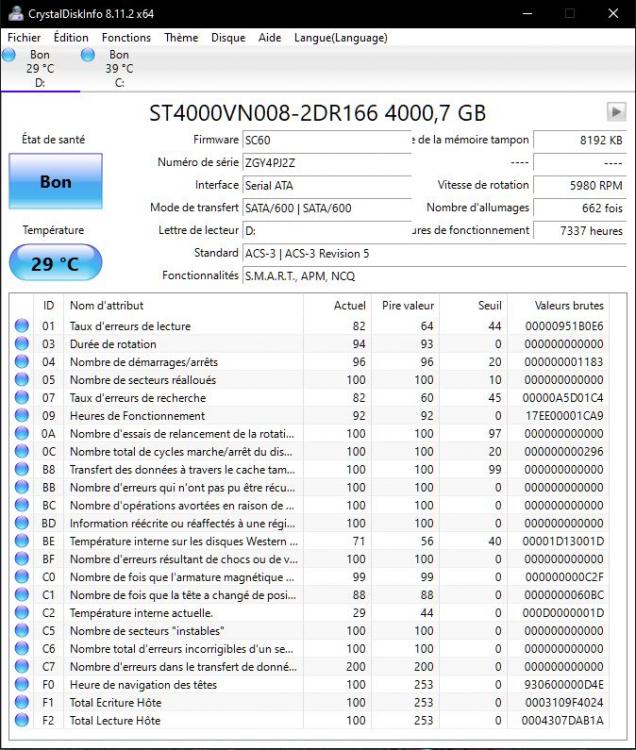This screenshot has width=636, height=750.
Task: Open the Langue(Language) menu
Action: pyautogui.click(x=340, y=37)
